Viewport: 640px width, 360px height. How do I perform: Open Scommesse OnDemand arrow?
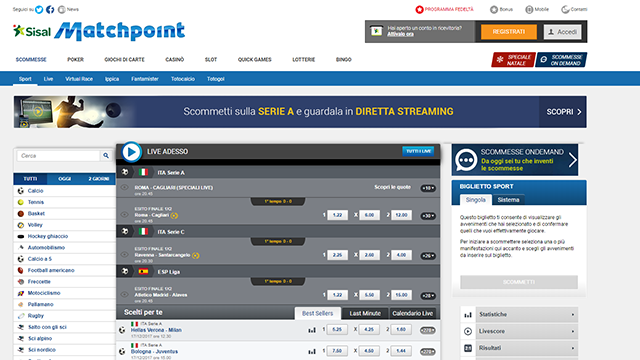[x=573, y=160]
